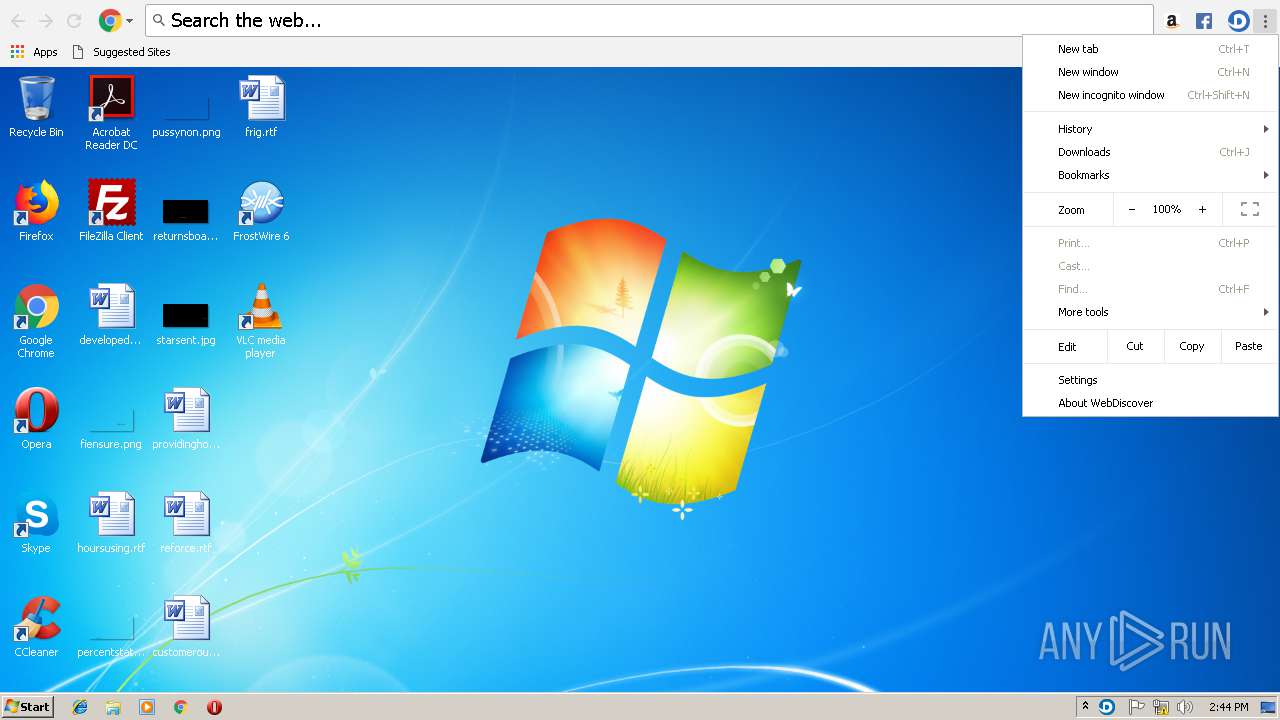Select the percentstat... file icon
The image size is (1280, 720).
coord(111,634)
